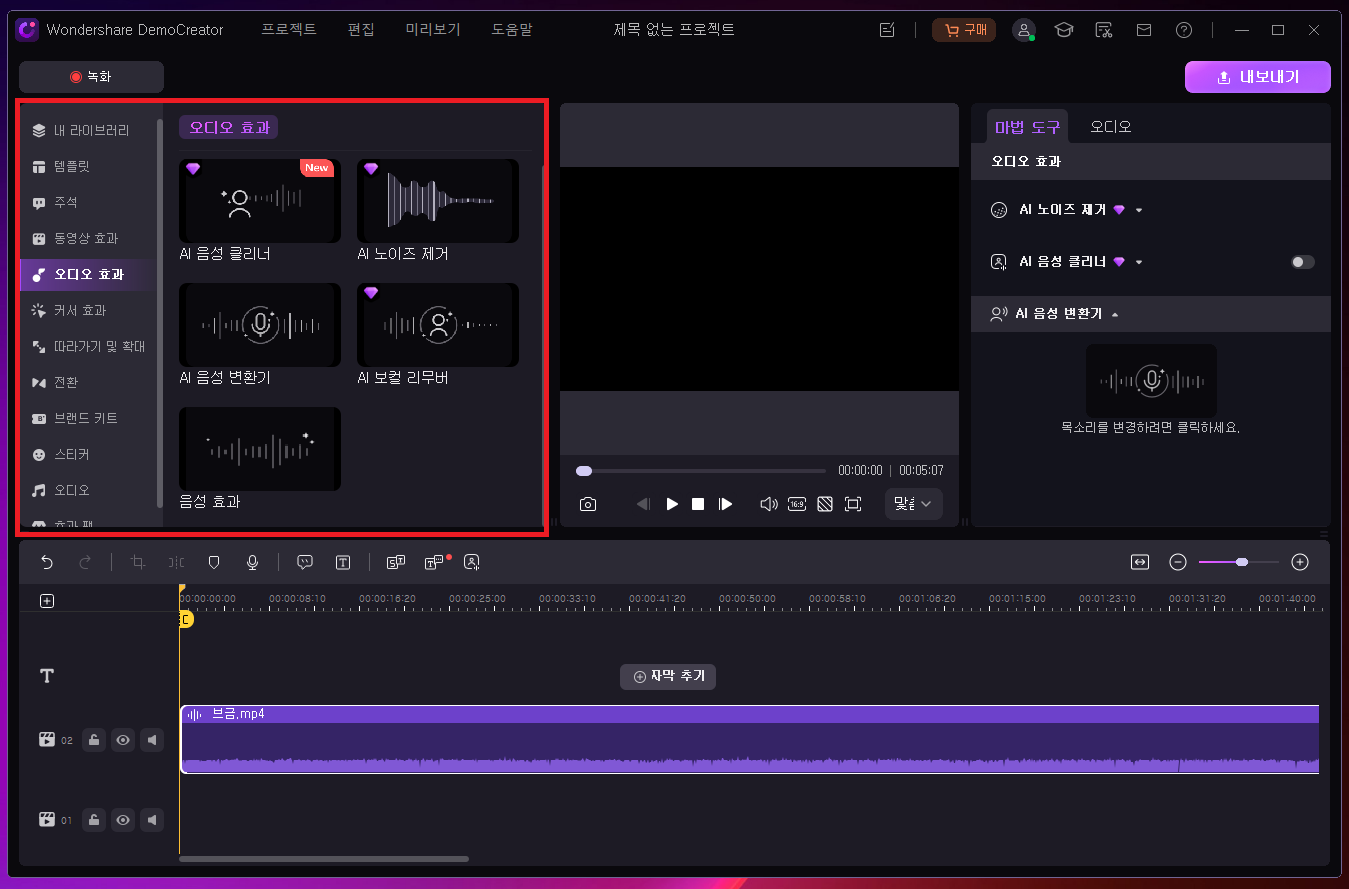The image size is (1349, 889).
Task: Open the user account icon
Action: (x=1024, y=30)
